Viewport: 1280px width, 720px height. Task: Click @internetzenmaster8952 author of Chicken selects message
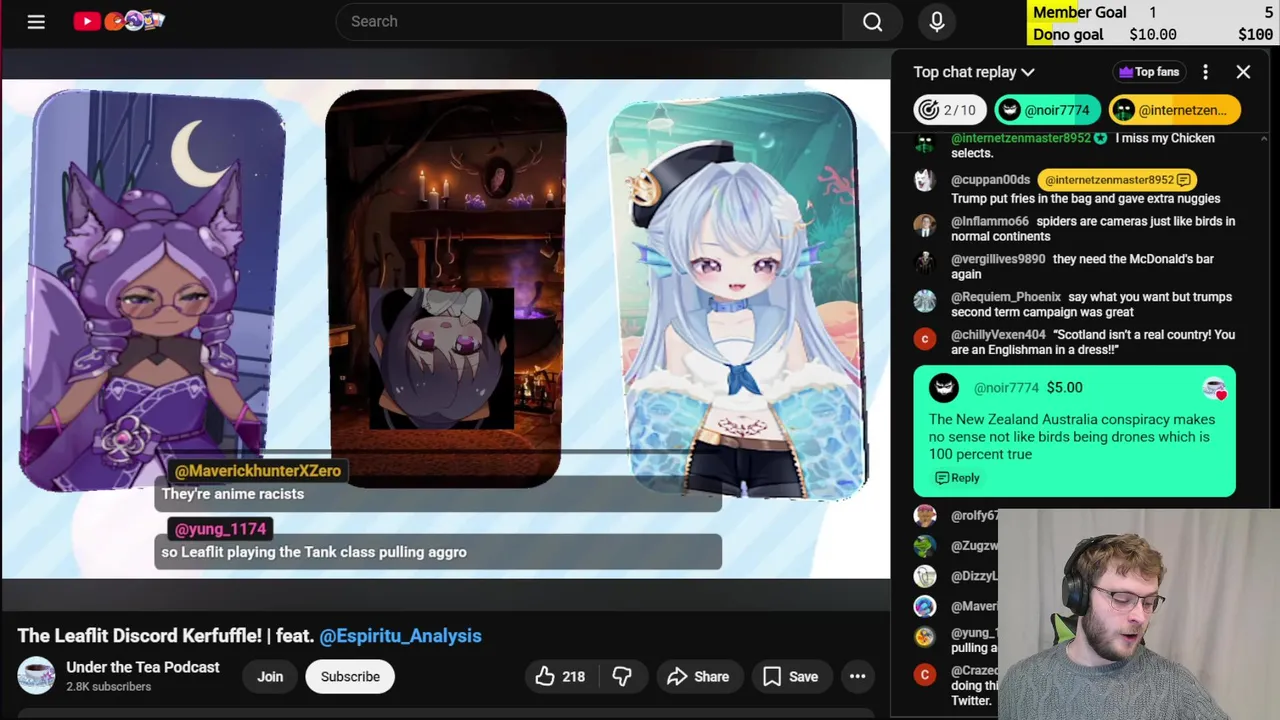click(1022, 138)
